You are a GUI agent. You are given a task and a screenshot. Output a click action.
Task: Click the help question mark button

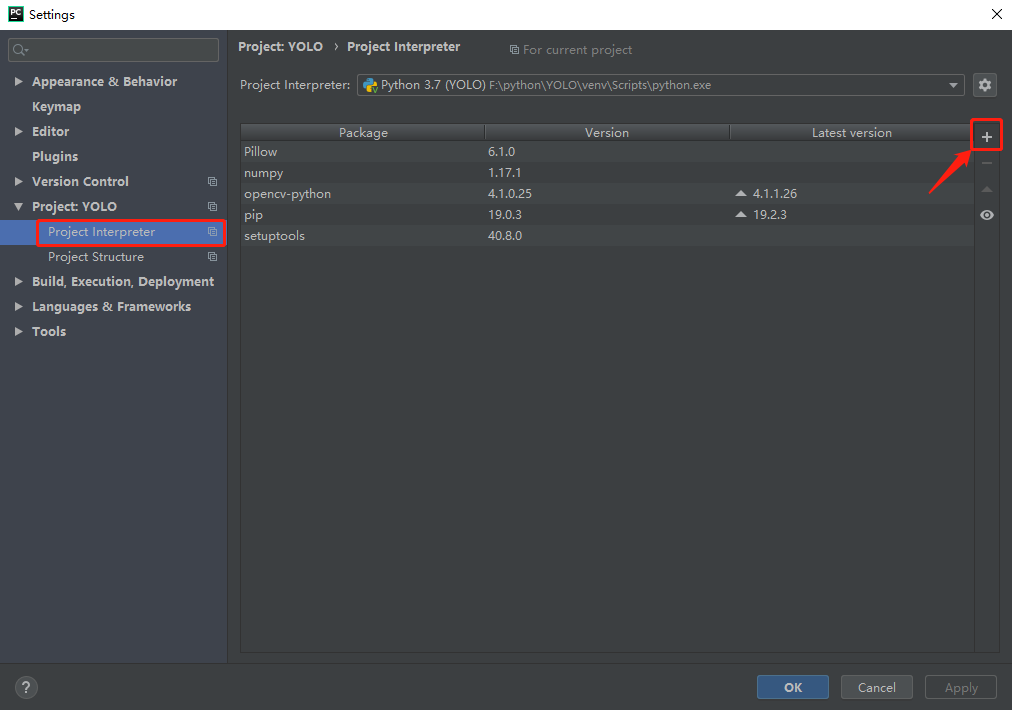tap(26, 687)
